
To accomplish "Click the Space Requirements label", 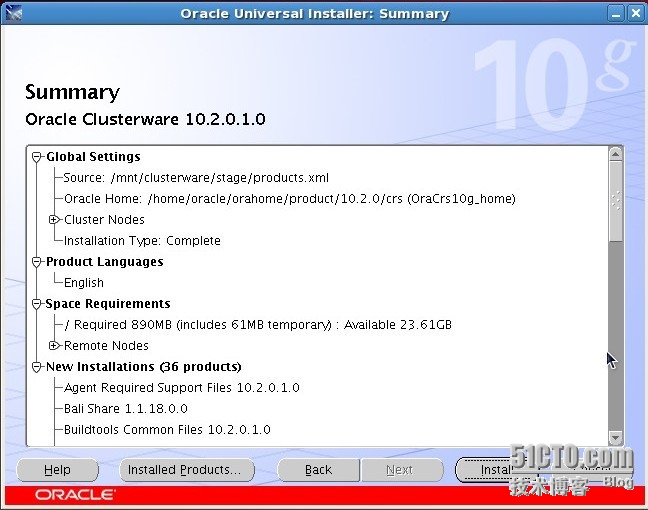I will tap(108, 304).
